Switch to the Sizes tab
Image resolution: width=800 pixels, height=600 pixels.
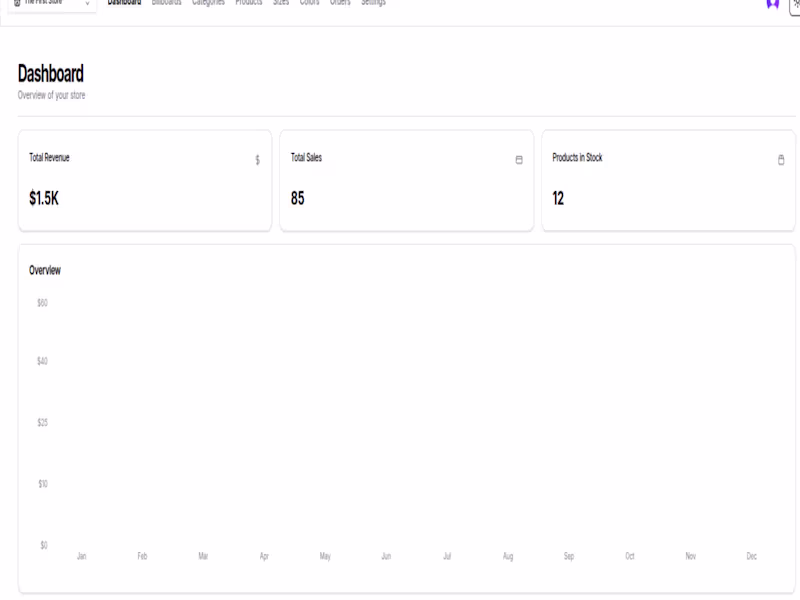(283, 3)
